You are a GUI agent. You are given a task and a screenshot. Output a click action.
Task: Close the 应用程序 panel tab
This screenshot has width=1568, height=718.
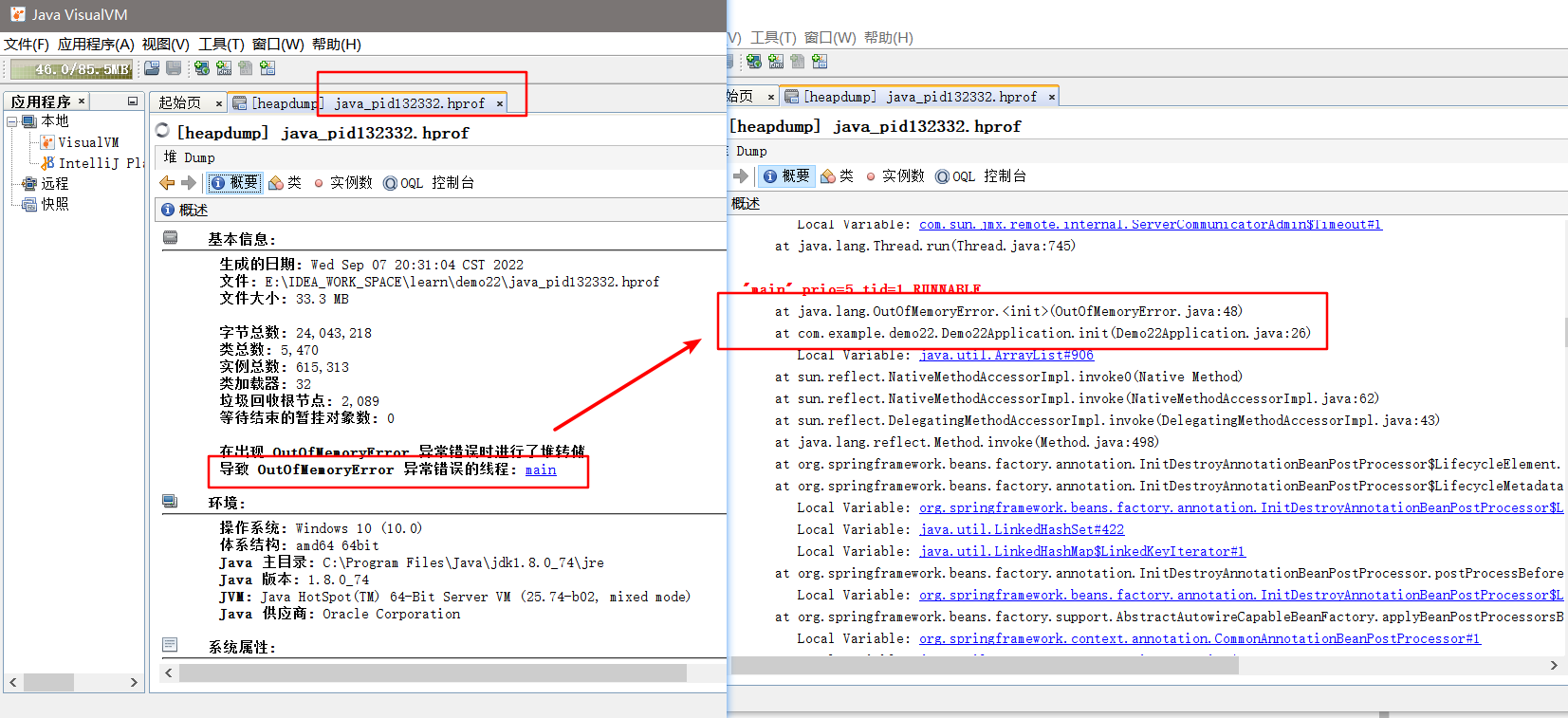(x=82, y=101)
